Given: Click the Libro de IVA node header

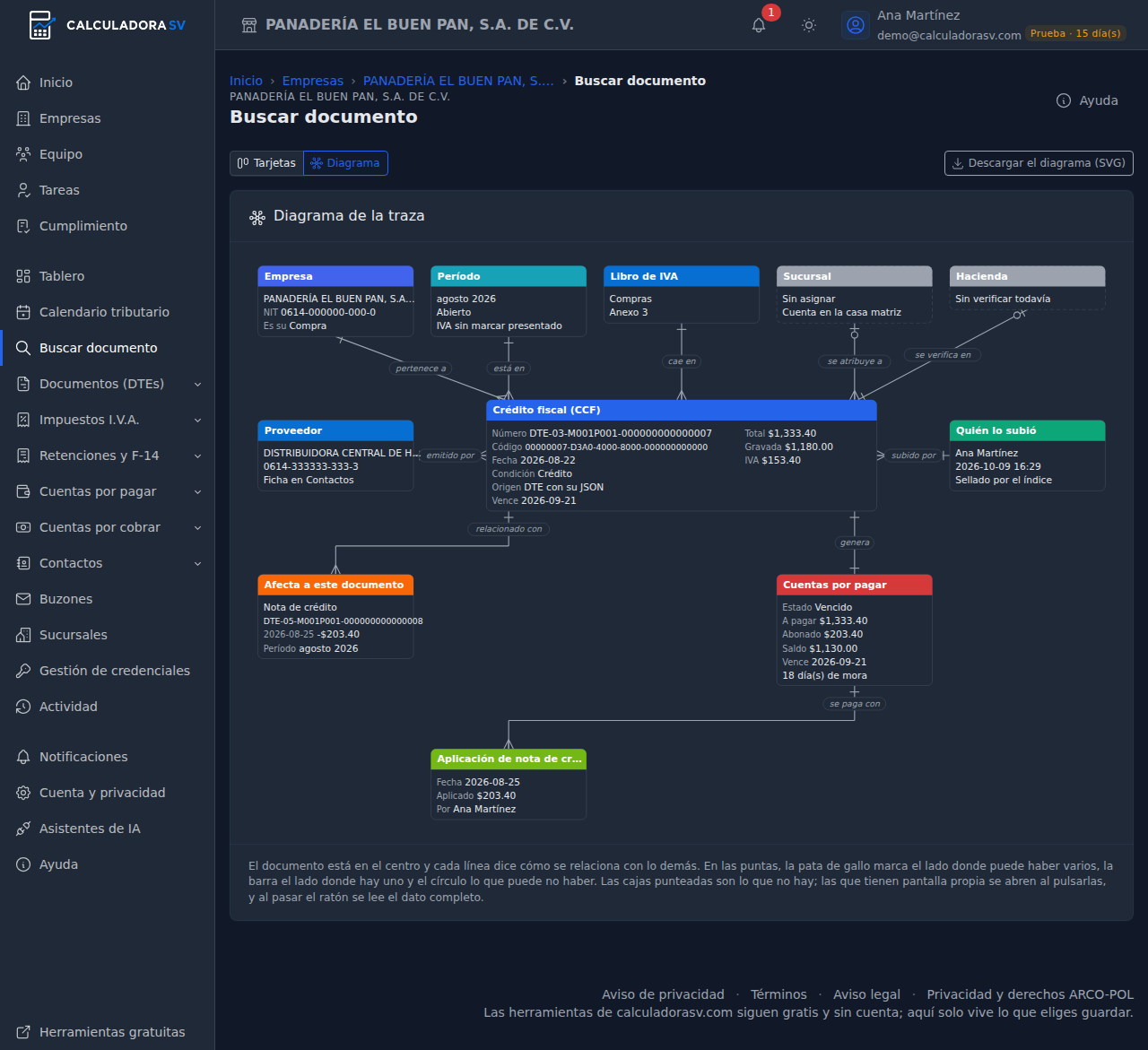Looking at the screenshot, I should 682,276.
